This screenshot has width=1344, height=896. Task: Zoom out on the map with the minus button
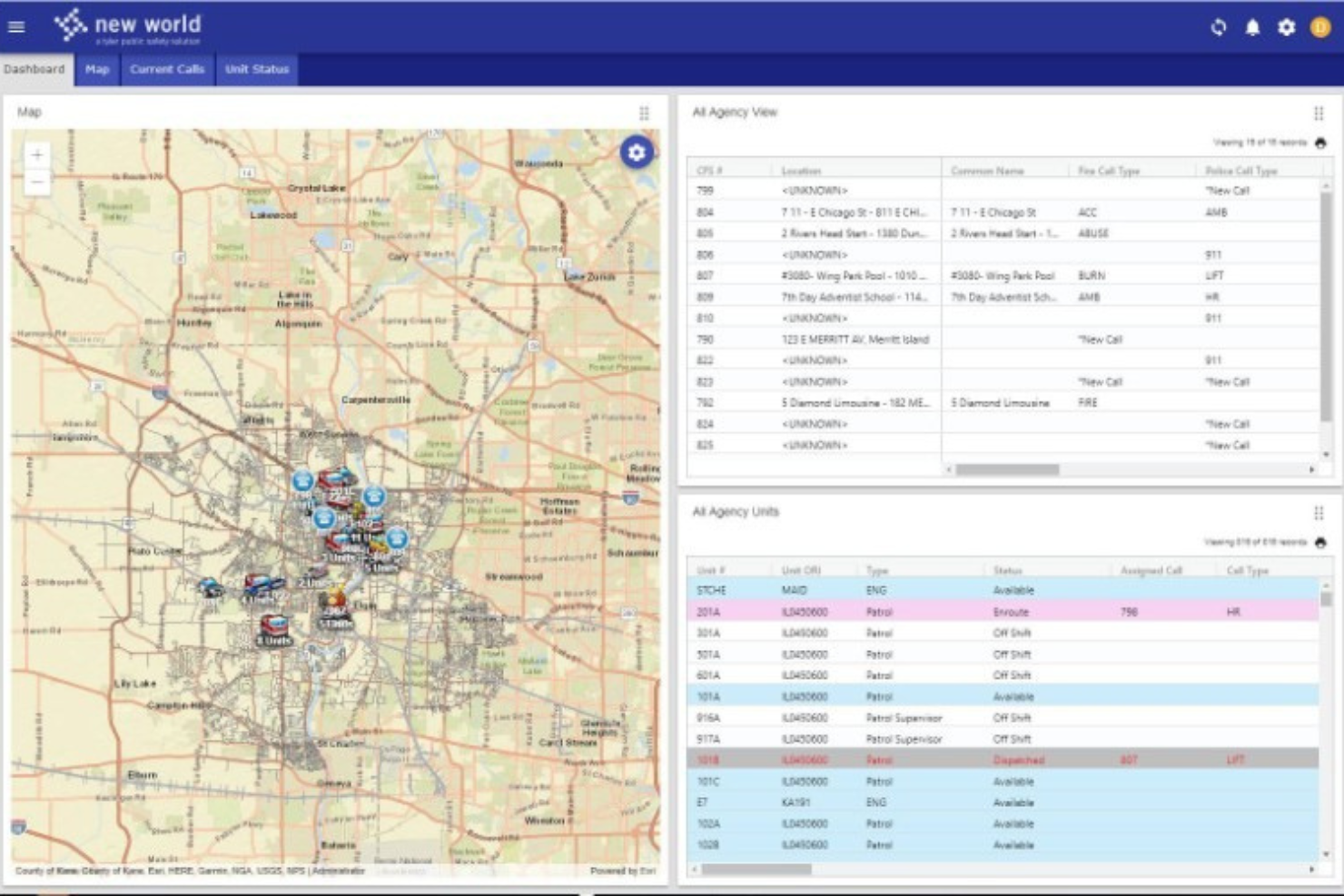point(36,181)
